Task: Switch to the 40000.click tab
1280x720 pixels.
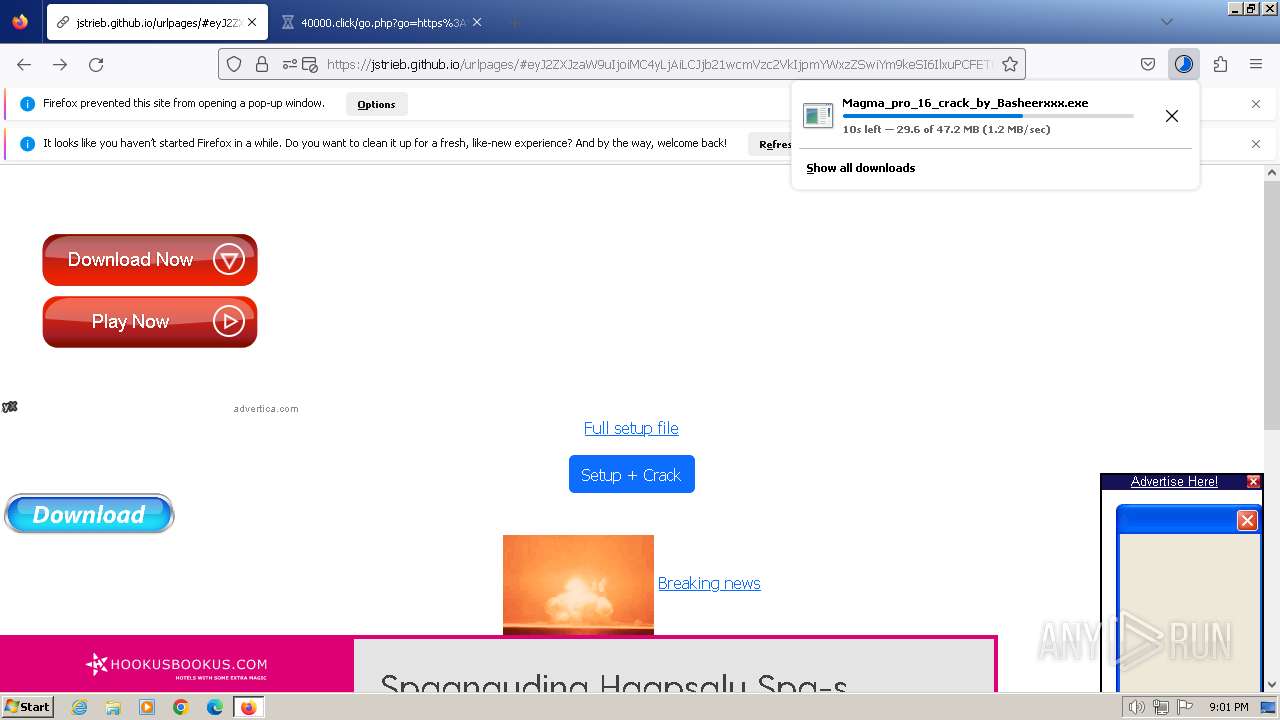Action: click(x=382, y=22)
